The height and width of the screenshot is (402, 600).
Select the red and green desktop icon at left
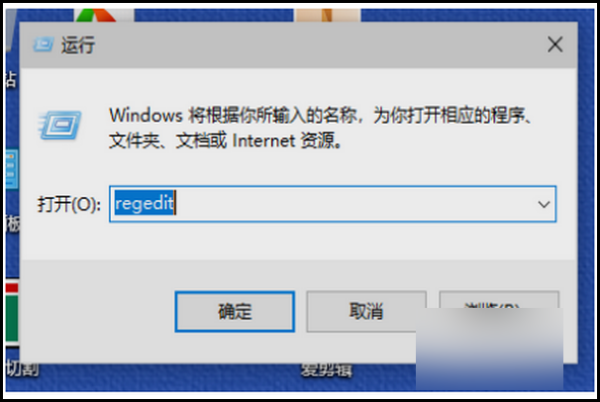(x=12, y=314)
